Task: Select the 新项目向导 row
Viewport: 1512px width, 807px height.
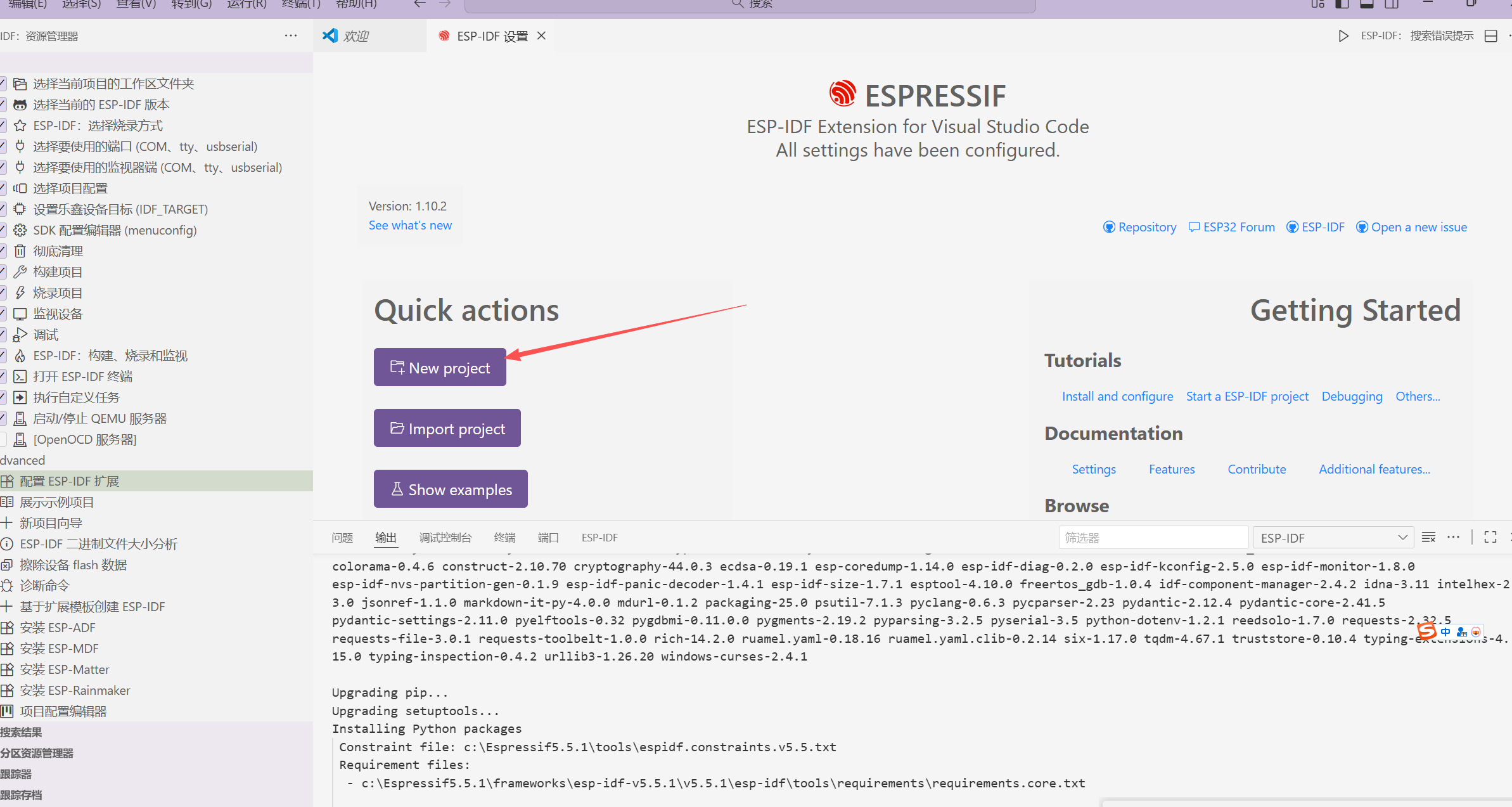Action: [x=157, y=523]
